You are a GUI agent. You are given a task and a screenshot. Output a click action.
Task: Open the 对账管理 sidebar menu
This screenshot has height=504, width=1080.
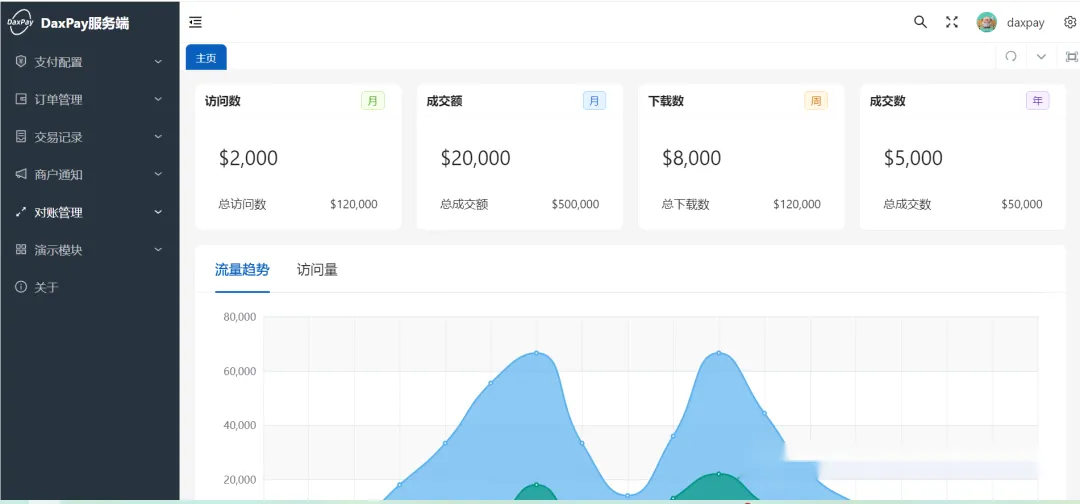tap(90, 213)
